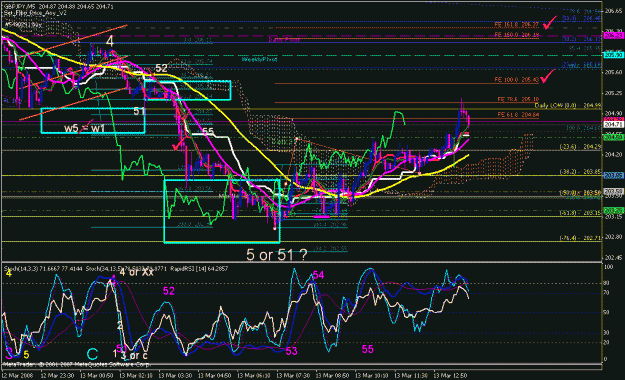The height and width of the screenshot is (380, 625).
Task: Select the Set_Fibo_Price_Any_V2 indicator label
Action: [x=35, y=13]
